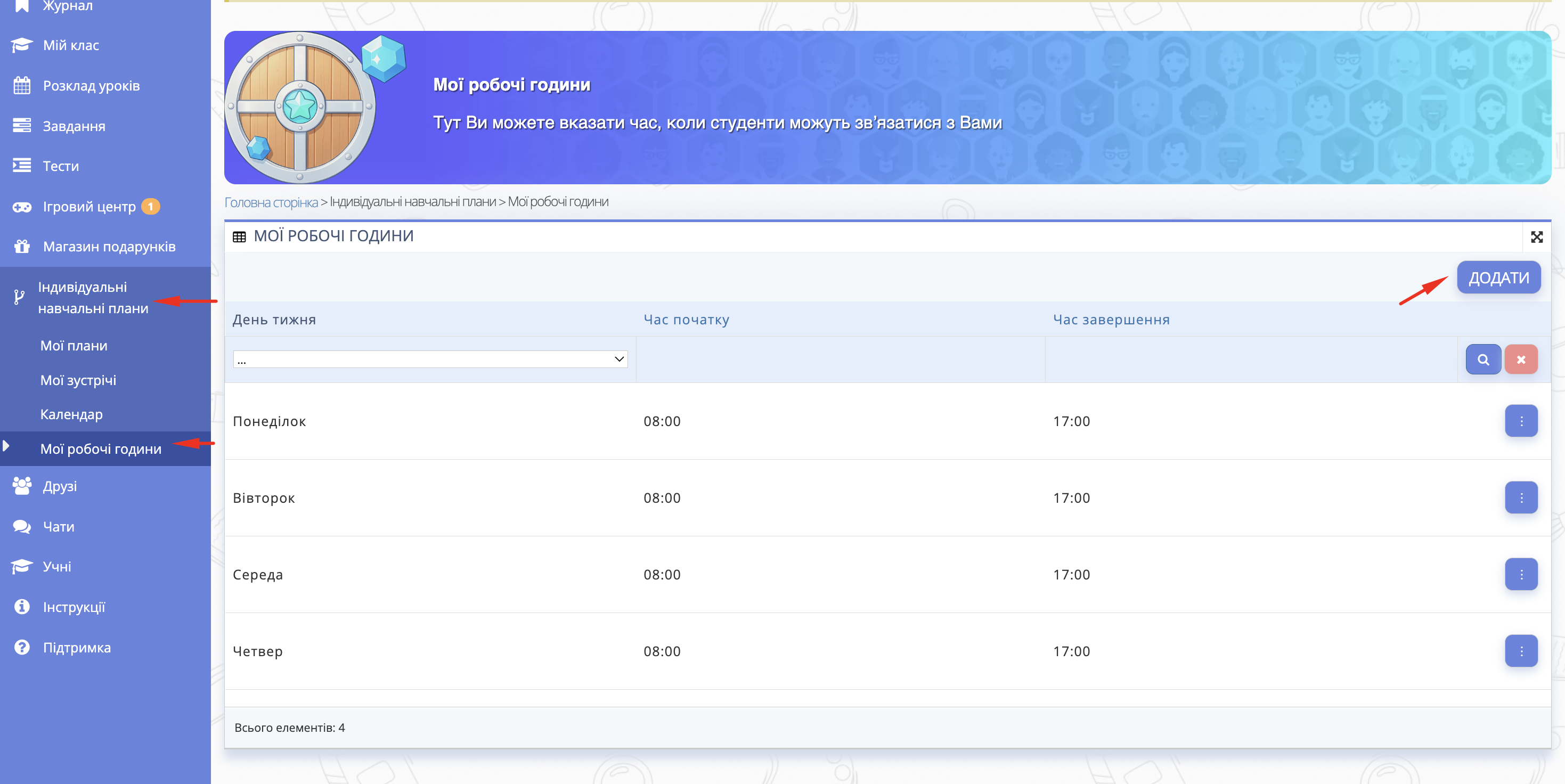
Task: Follow the Головна сторінка breadcrumb link
Action: tap(271, 202)
